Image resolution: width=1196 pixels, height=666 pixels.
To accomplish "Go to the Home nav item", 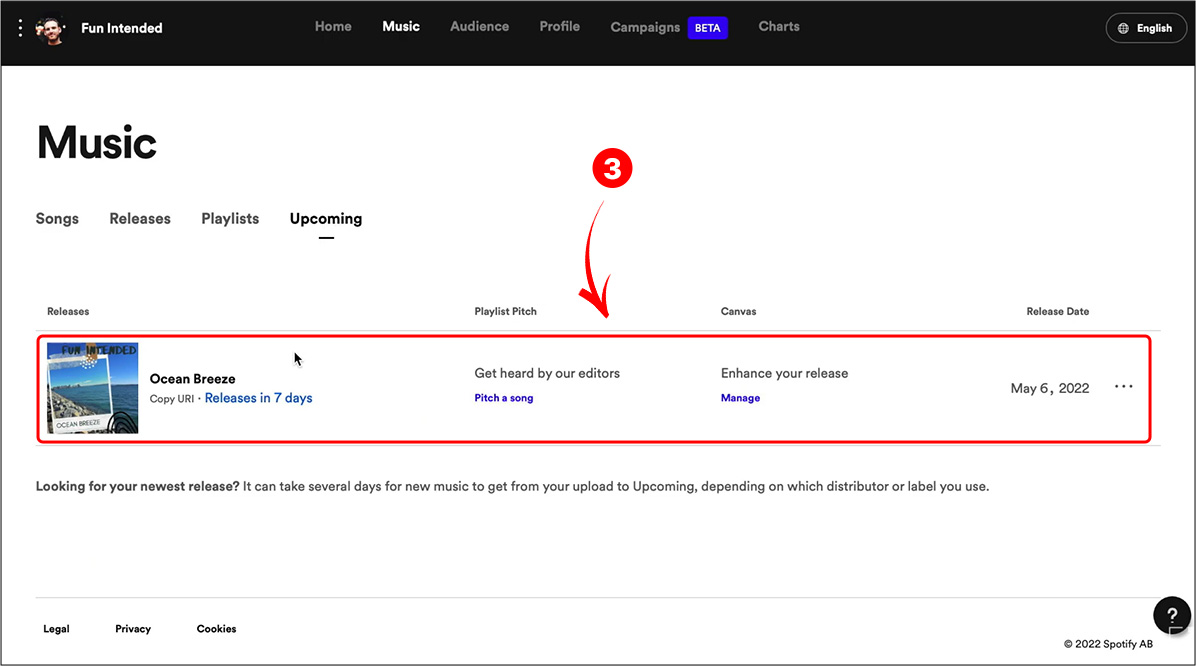I will click(x=333, y=27).
